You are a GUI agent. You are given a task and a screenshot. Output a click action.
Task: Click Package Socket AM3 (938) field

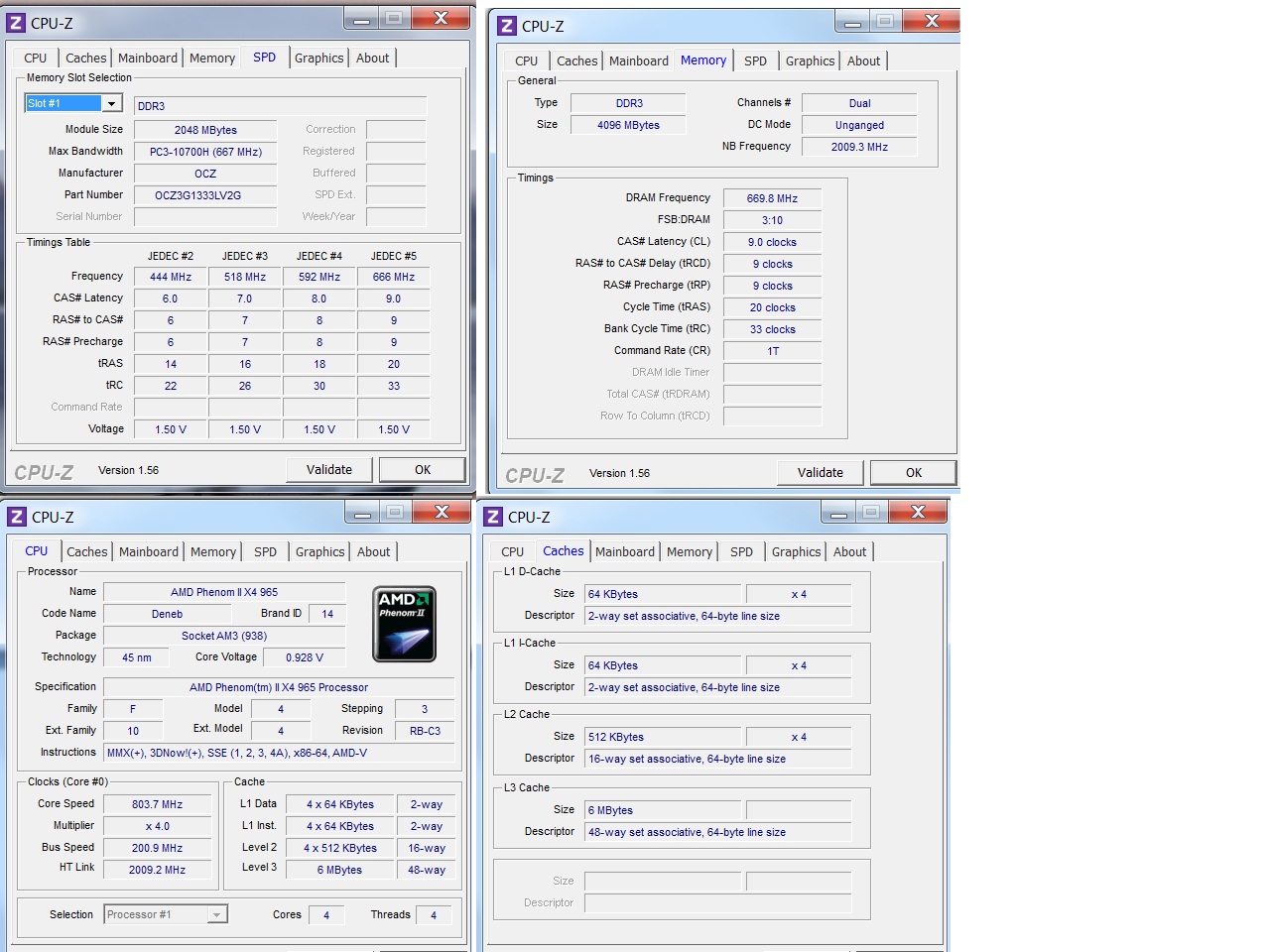point(224,636)
